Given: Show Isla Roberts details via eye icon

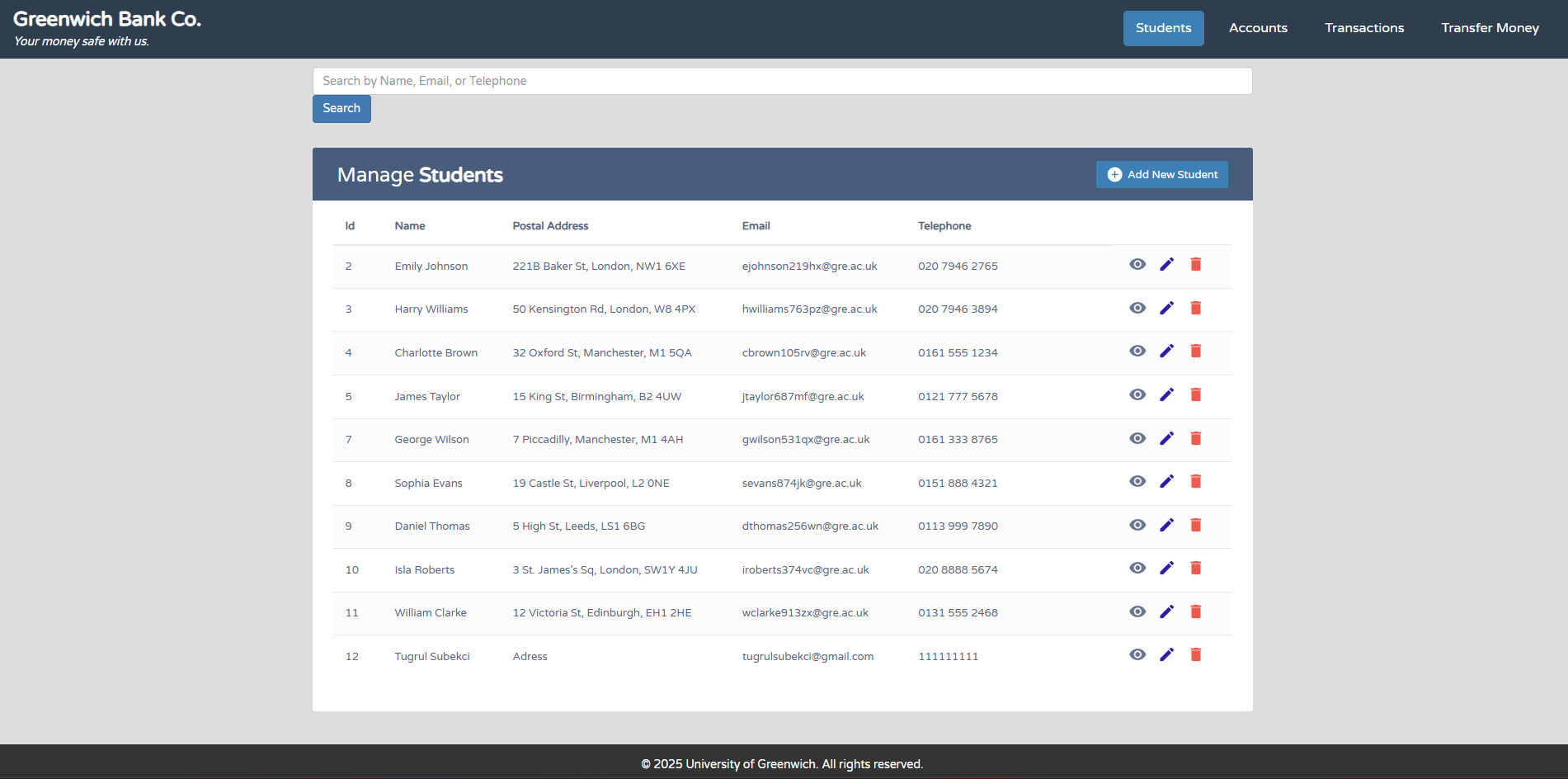Looking at the screenshot, I should coord(1137,568).
